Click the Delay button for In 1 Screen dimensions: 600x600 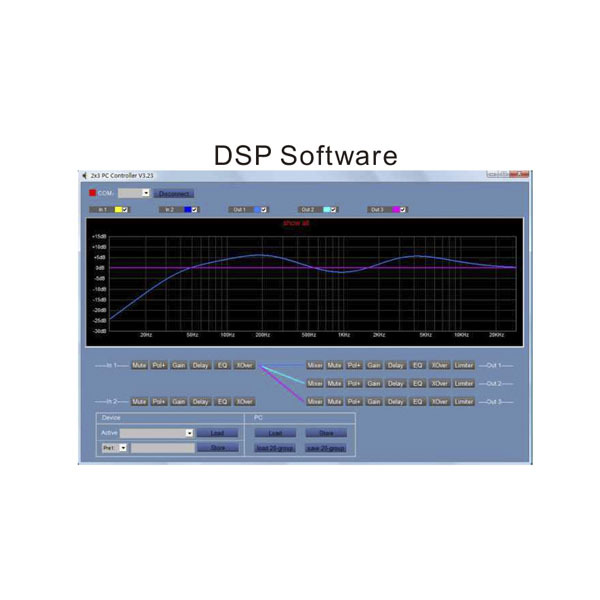(200, 366)
